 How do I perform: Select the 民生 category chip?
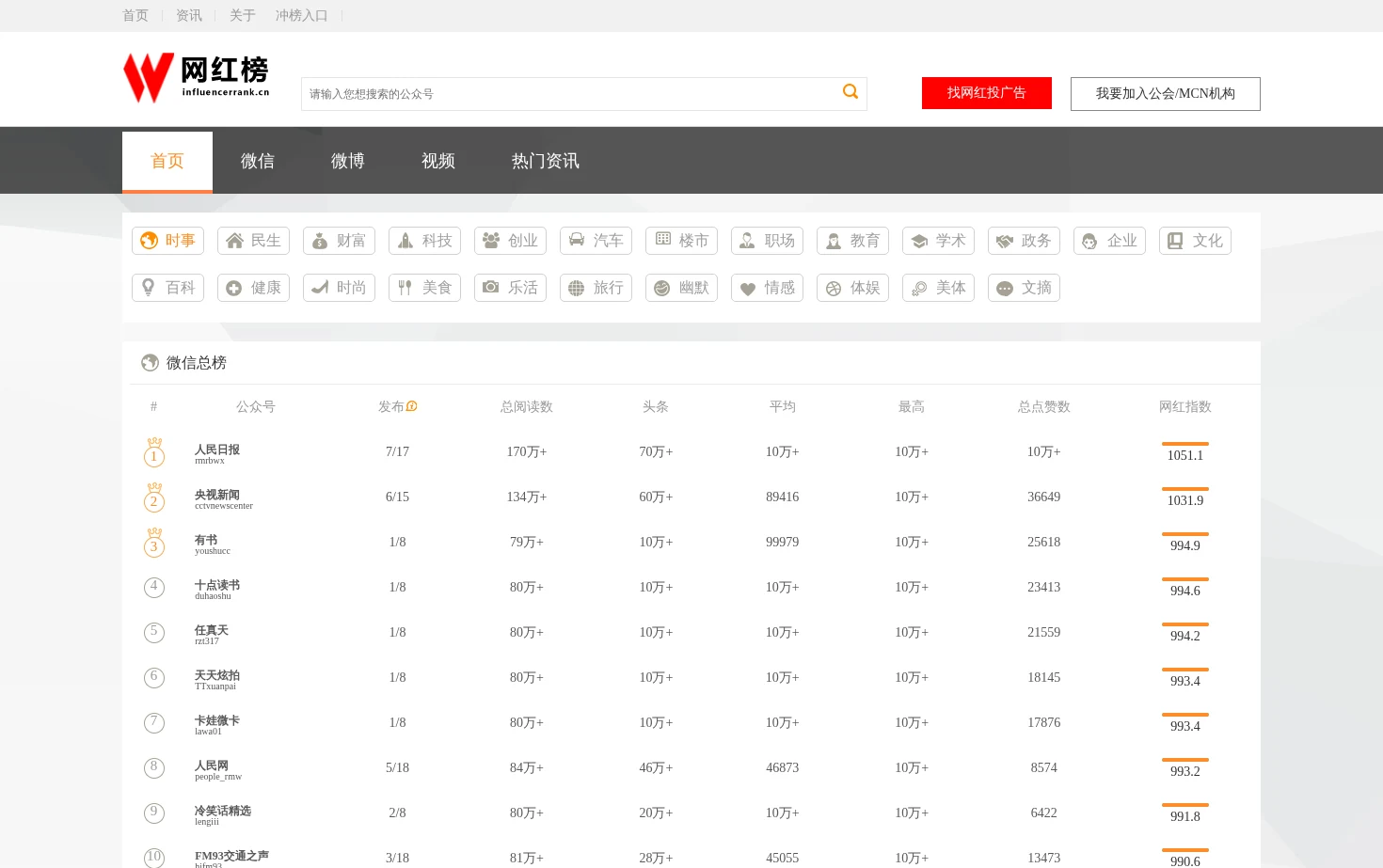click(x=253, y=241)
